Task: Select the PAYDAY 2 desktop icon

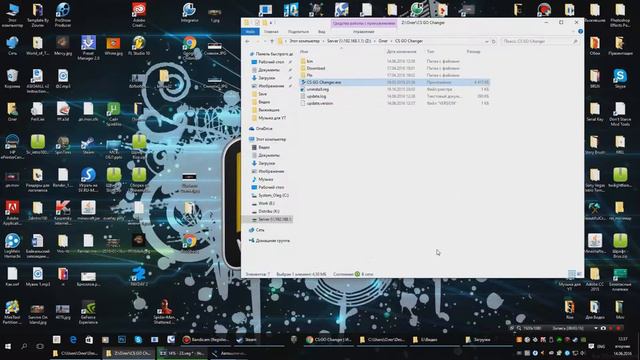Action: coord(139,277)
